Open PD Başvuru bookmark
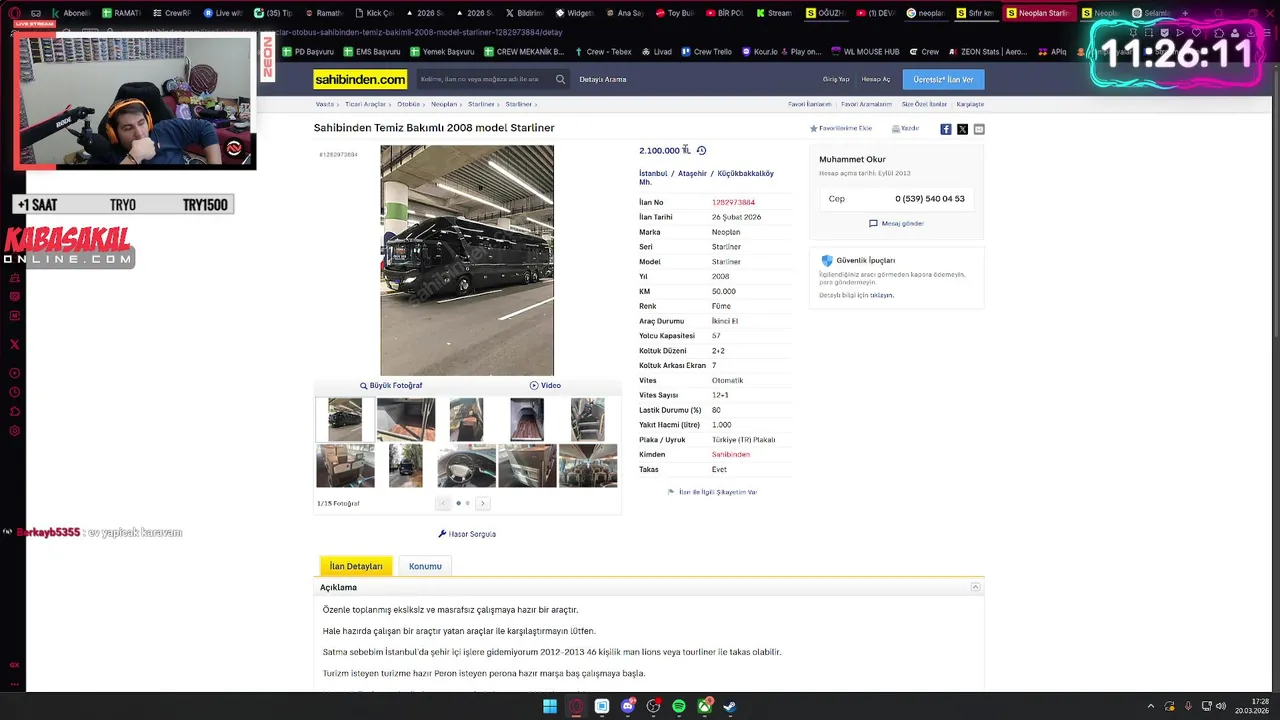1280x720 pixels. 307,51
